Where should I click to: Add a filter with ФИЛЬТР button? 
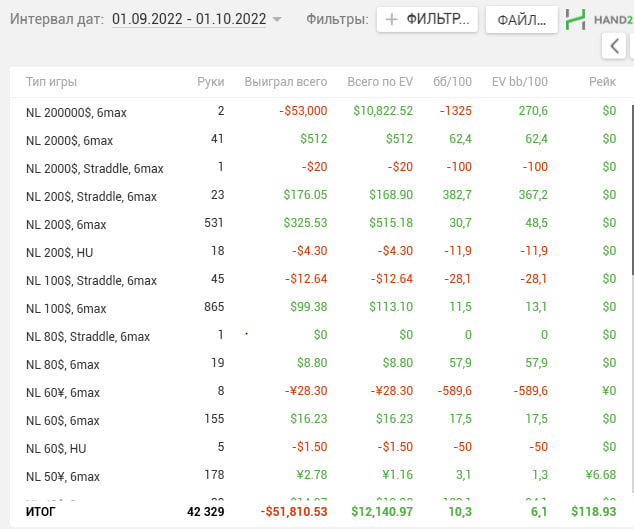coord(427,19)
